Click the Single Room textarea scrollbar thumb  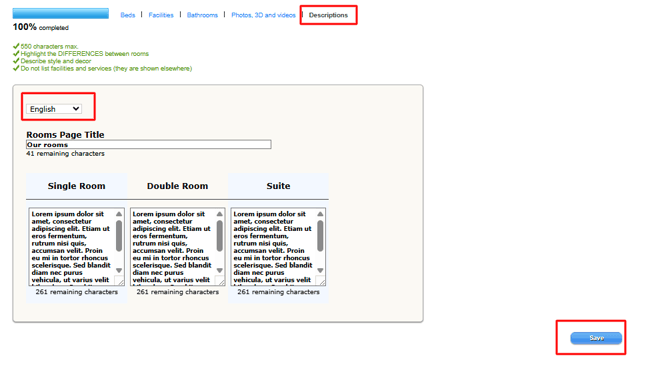coord(119,236)
